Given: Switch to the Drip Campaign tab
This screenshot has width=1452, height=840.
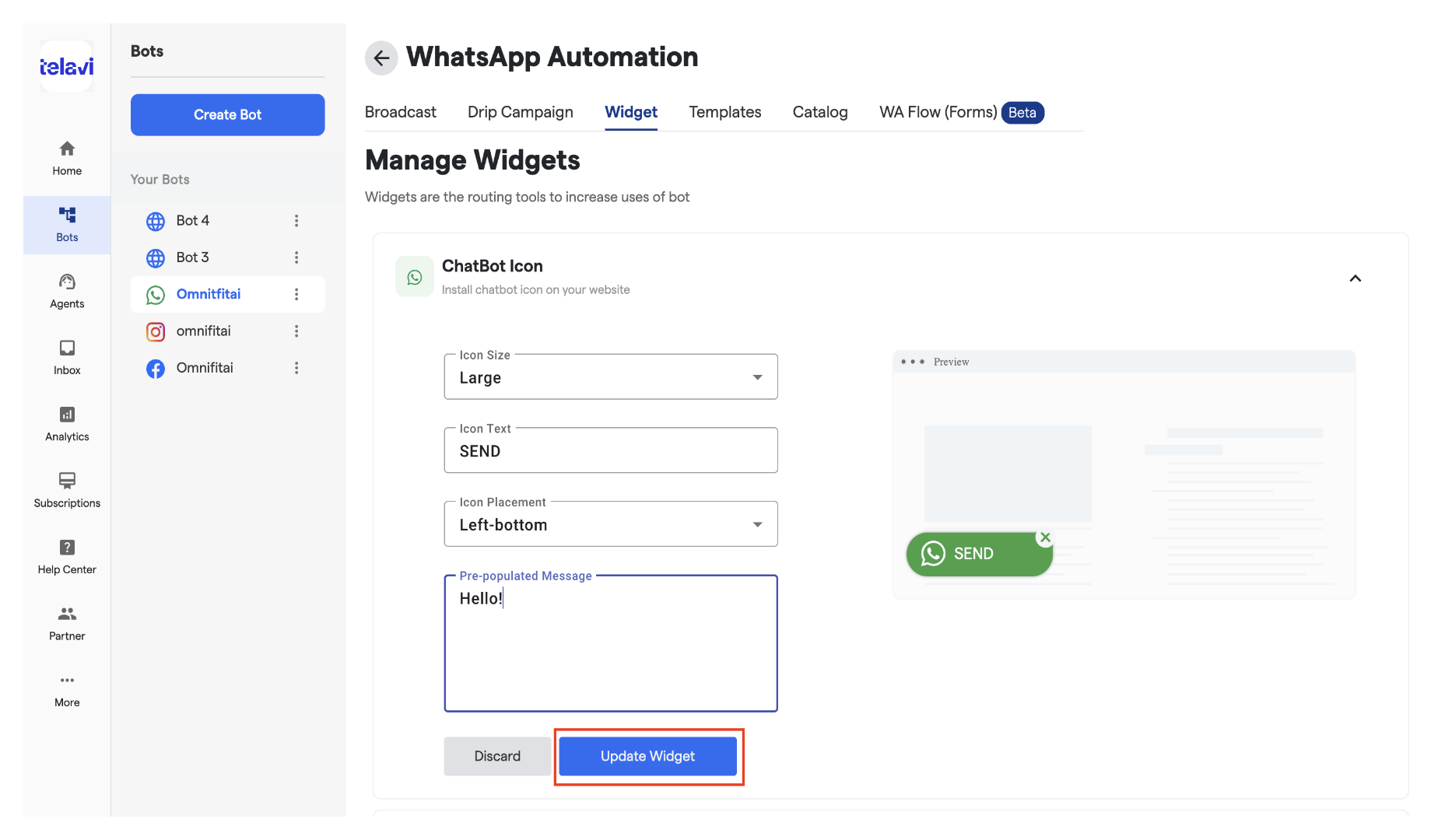Looking at the screenshot, I should coord(520,112).
